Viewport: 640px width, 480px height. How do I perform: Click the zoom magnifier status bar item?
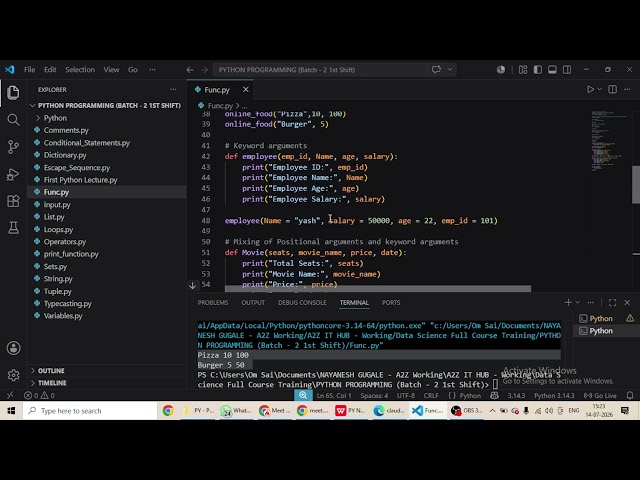tap(303, 395)
